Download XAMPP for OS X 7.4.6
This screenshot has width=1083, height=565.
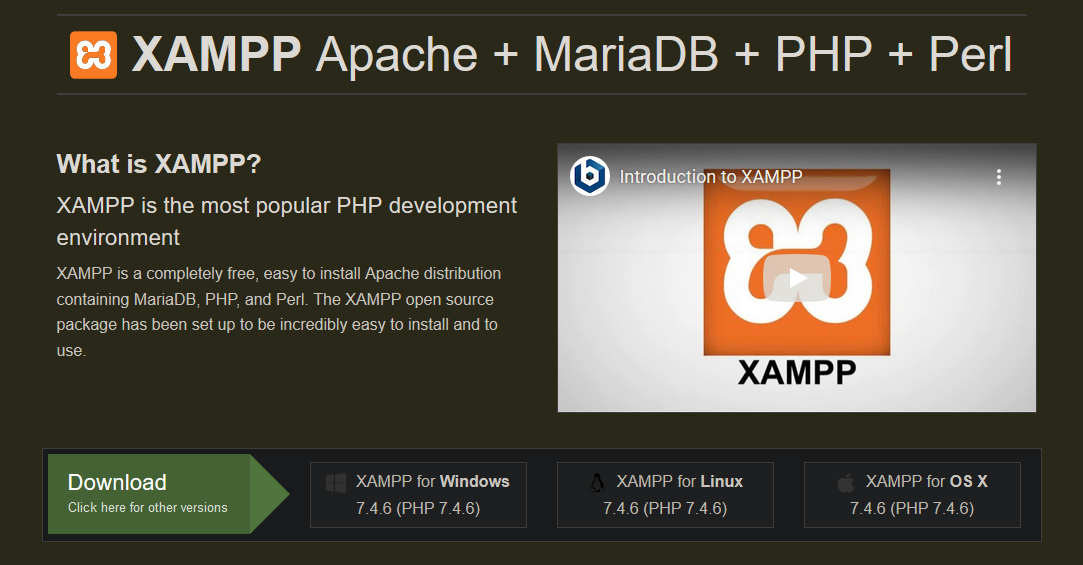[912, 495]
